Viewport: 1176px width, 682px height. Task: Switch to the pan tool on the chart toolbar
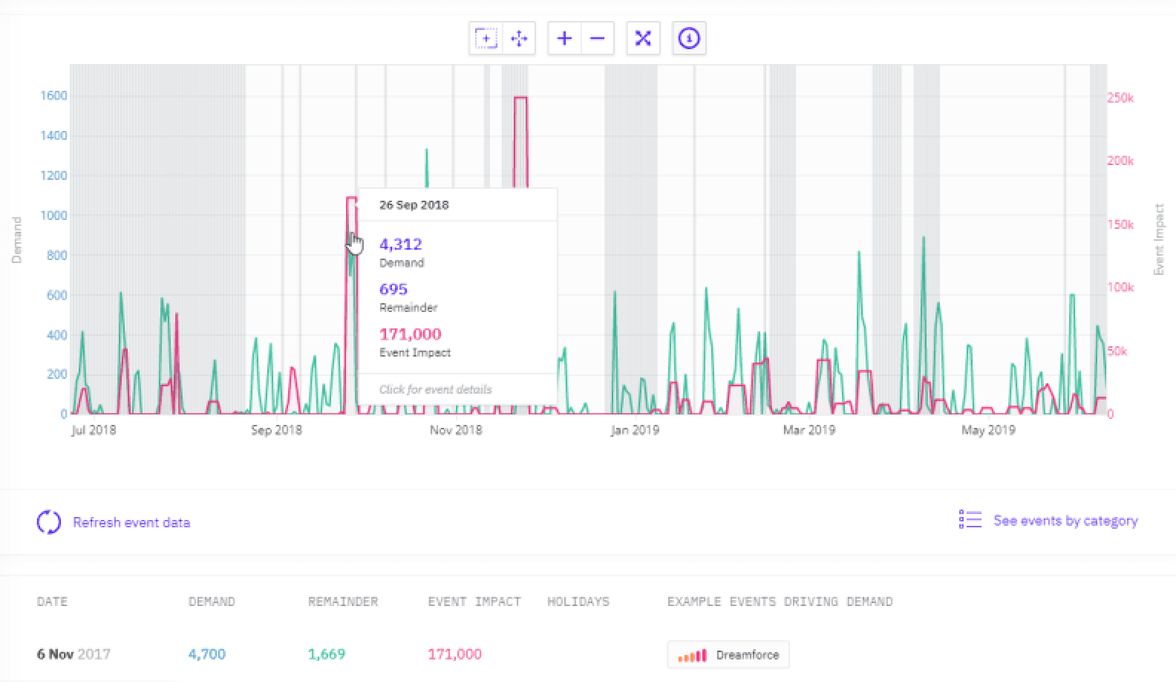click(519, 37)
